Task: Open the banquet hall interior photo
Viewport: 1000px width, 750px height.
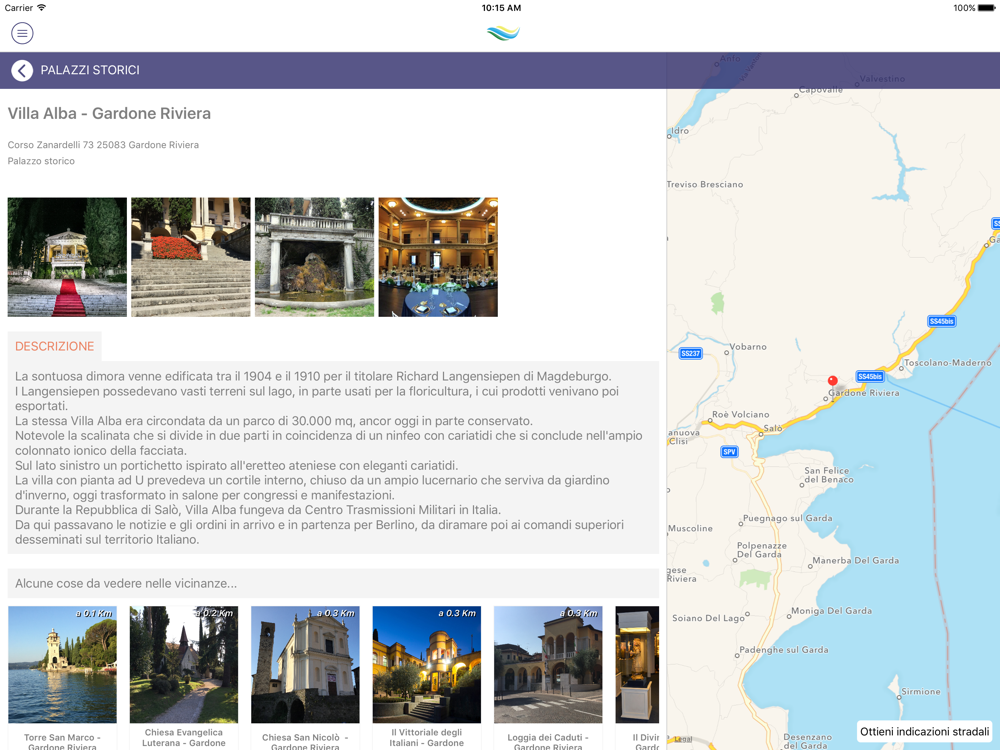Action: [438, 257]
